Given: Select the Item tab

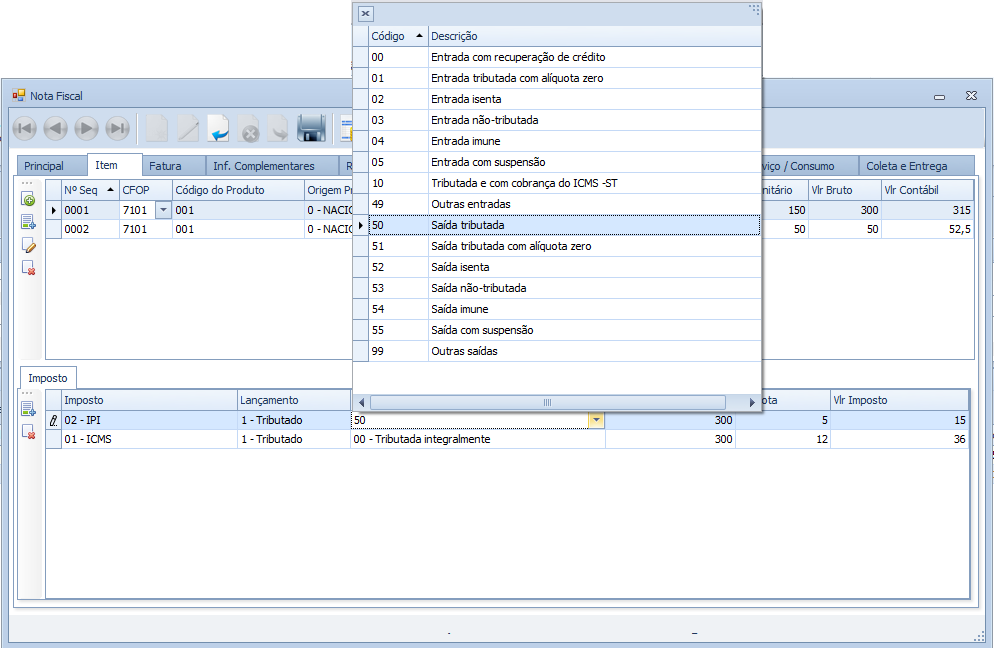Looking at the screenshot, I should 115,165.
